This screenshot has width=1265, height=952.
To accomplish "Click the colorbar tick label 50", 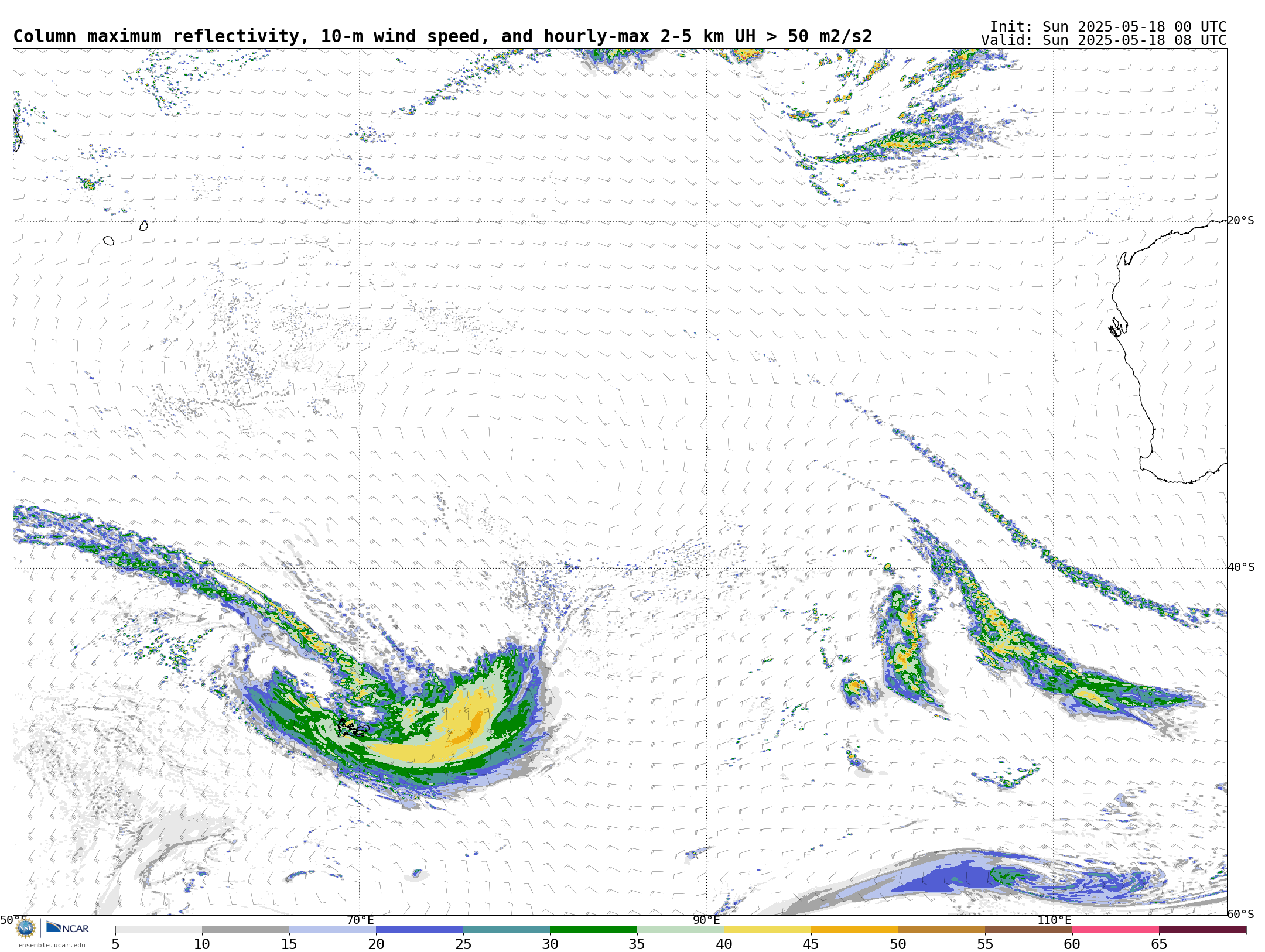I will (898, 944).
